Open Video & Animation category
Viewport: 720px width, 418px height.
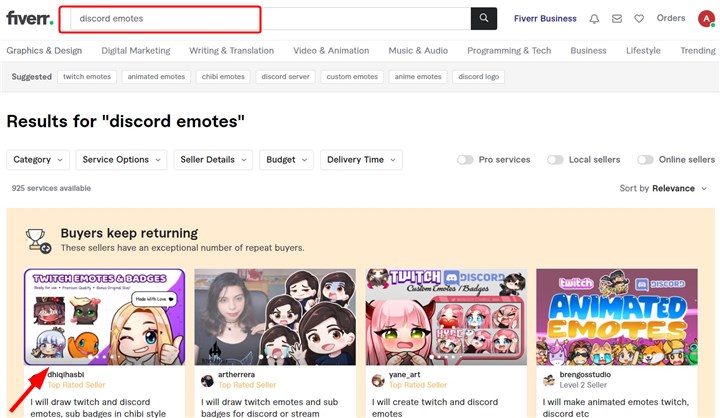(331, 51)
